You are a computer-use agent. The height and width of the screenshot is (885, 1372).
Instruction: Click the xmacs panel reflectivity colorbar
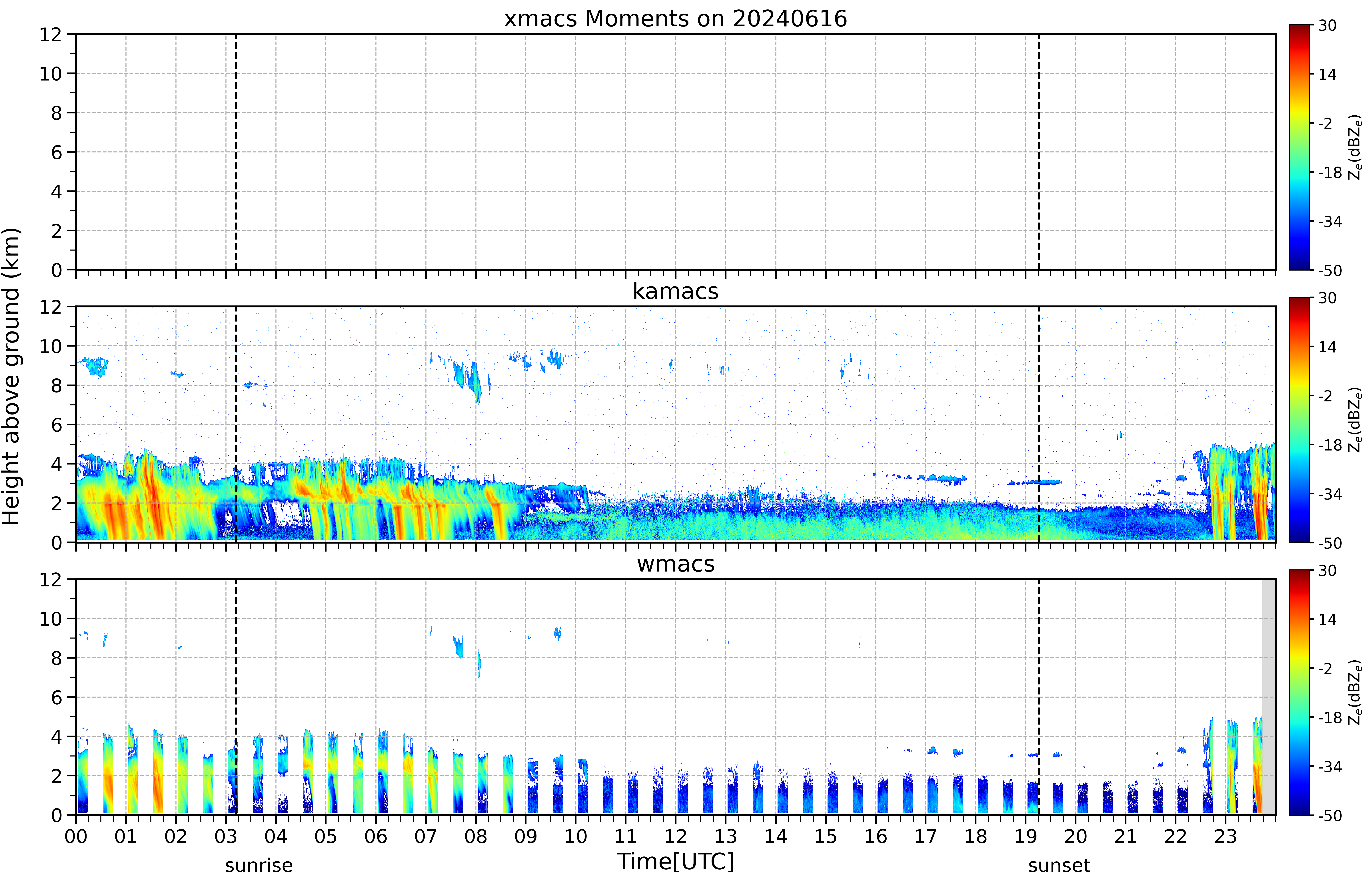1300,147
